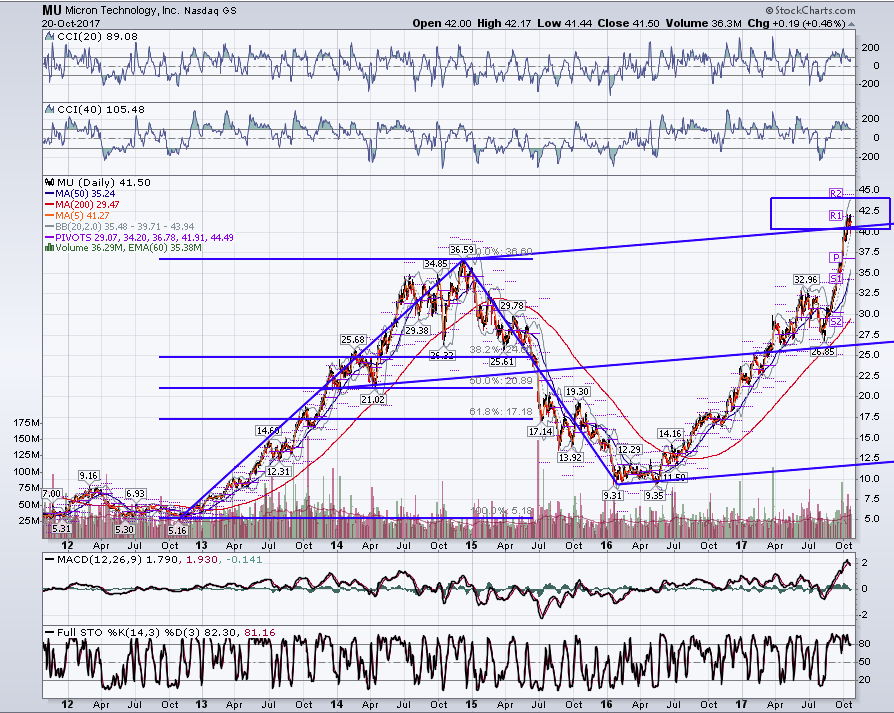Select the R2 pivot marker

(835, 194)
